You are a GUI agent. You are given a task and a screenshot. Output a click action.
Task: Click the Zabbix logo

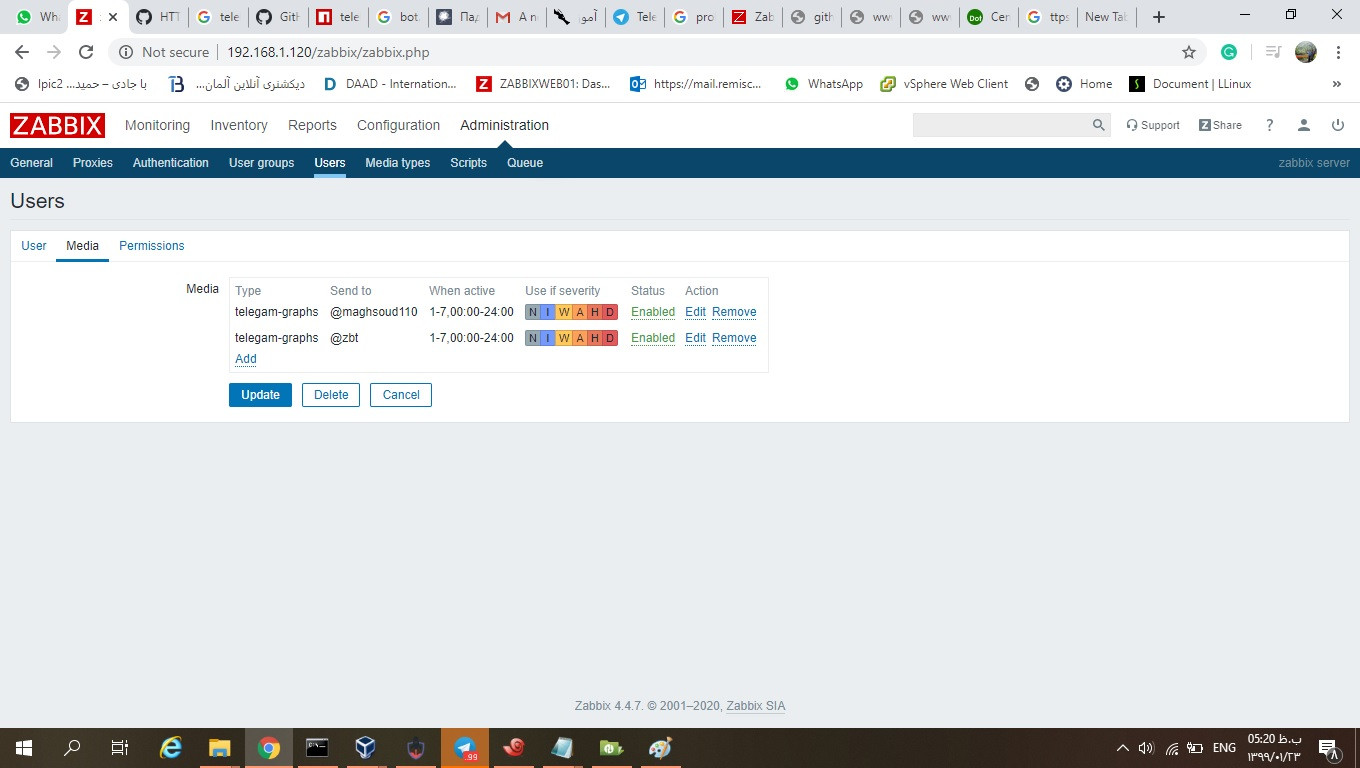(x=57, y=125)
